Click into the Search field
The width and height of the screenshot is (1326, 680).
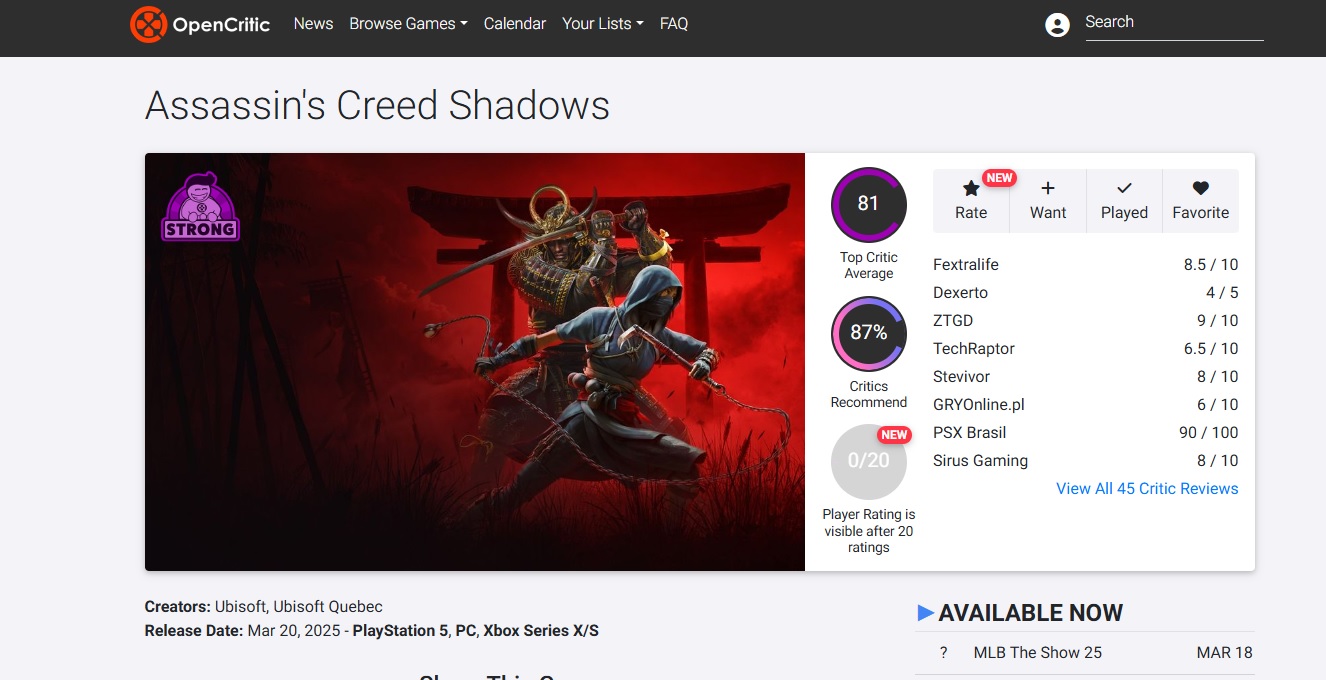[x=1174, y=23]
